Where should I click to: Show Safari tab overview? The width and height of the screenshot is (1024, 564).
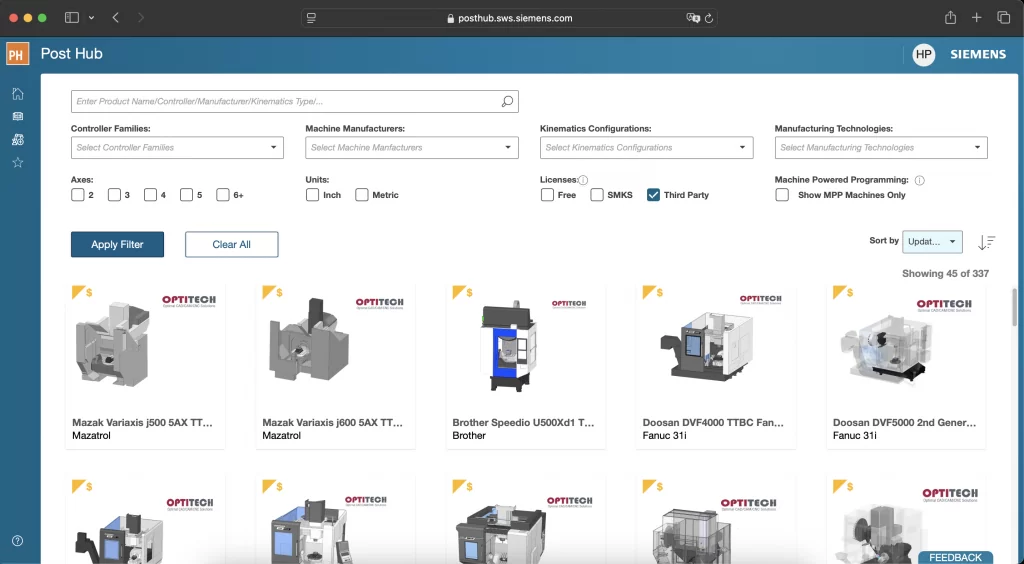(1003, 18)
